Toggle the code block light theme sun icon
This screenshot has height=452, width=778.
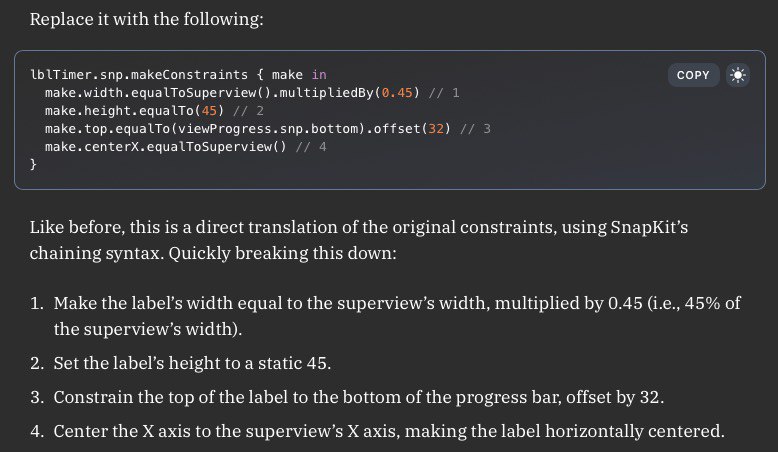coord(738,75)
